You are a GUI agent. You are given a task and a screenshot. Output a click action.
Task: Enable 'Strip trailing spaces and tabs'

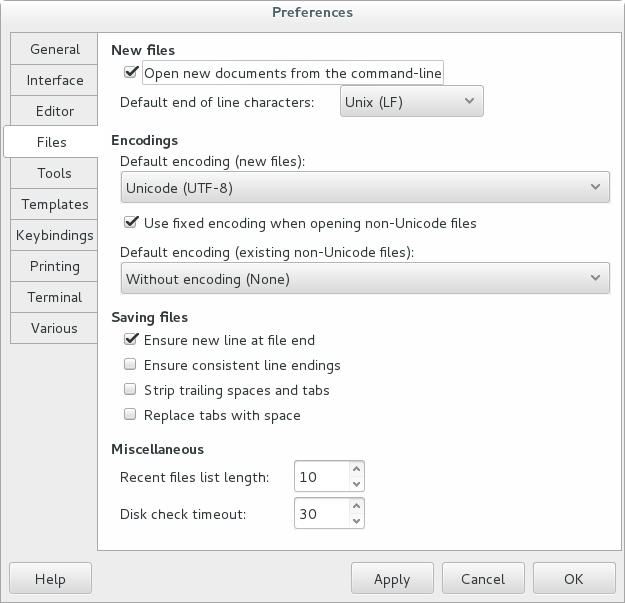point(130,390)
